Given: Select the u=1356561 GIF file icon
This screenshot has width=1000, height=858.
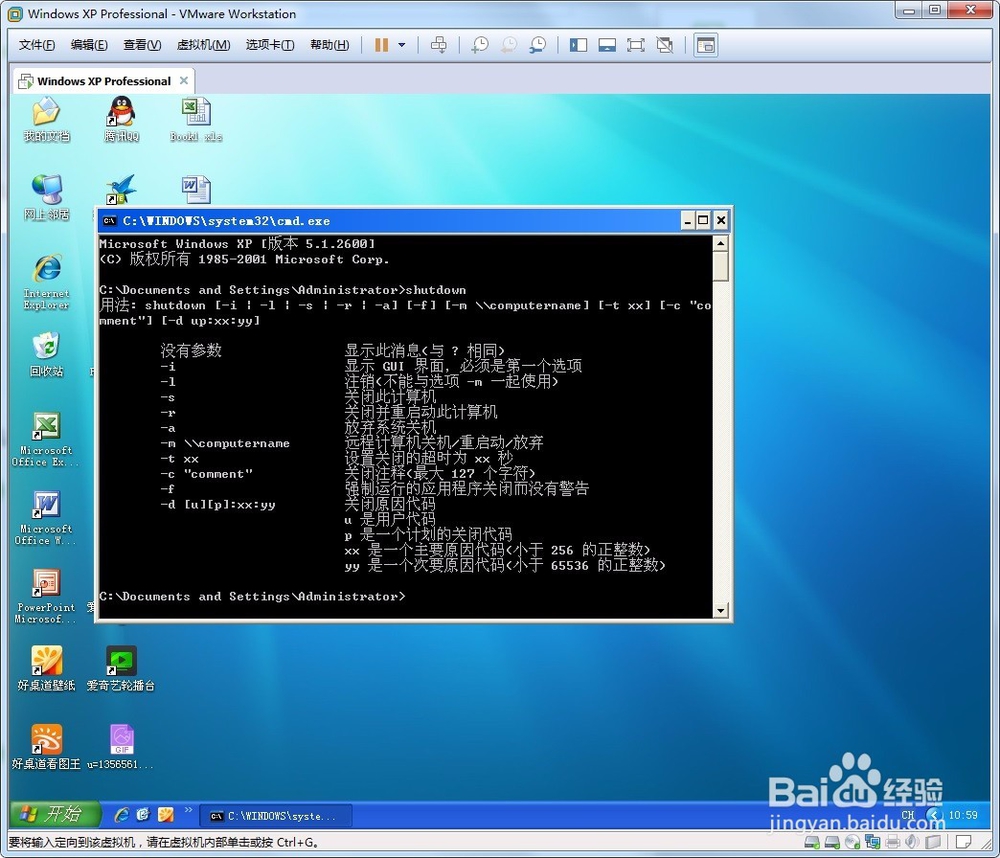Looking at the screenshot, I should pyautogui.click(x=121, y=746).
